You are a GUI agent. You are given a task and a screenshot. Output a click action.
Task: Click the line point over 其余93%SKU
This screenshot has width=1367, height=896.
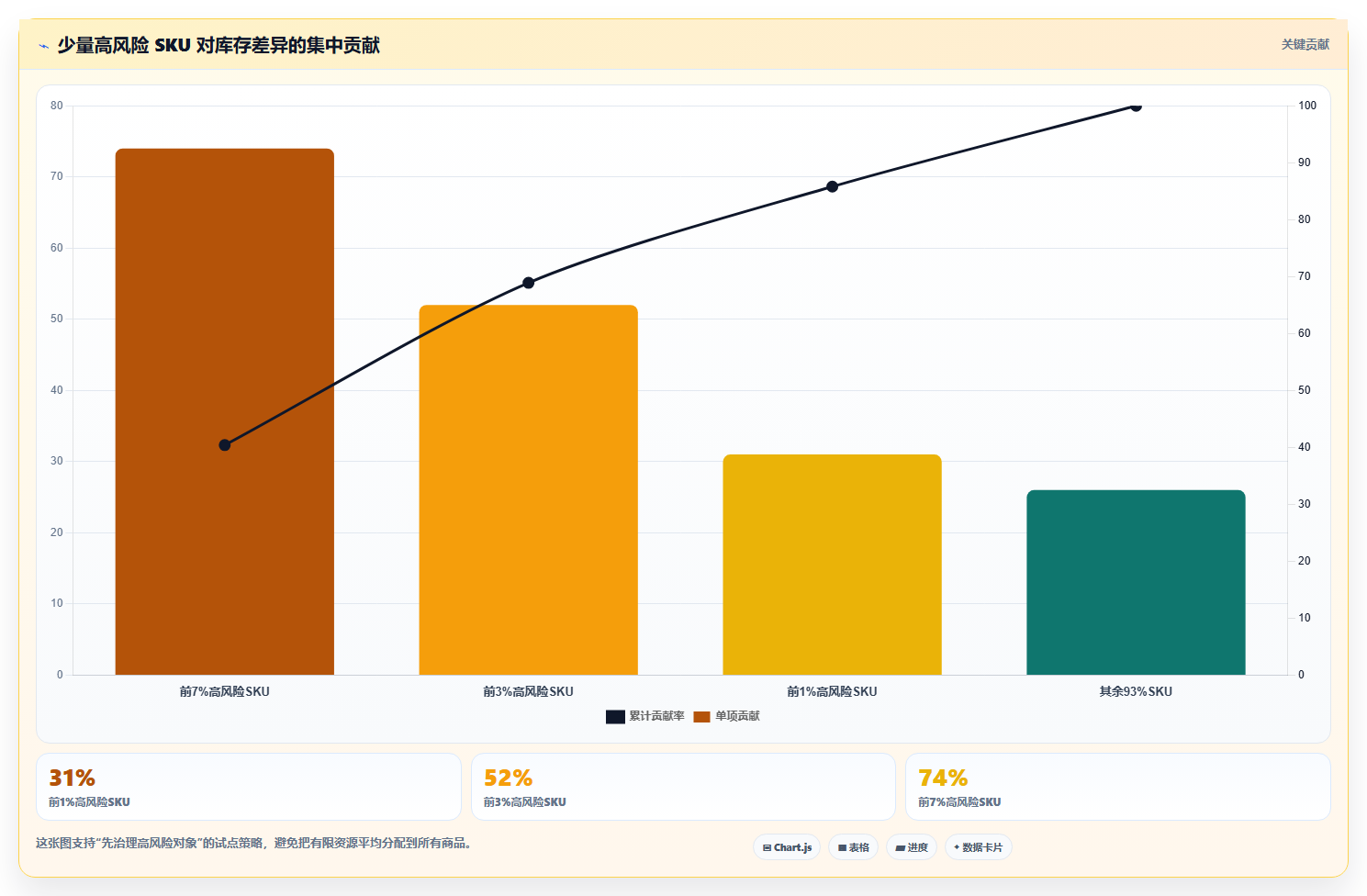tap(1136, 106)
